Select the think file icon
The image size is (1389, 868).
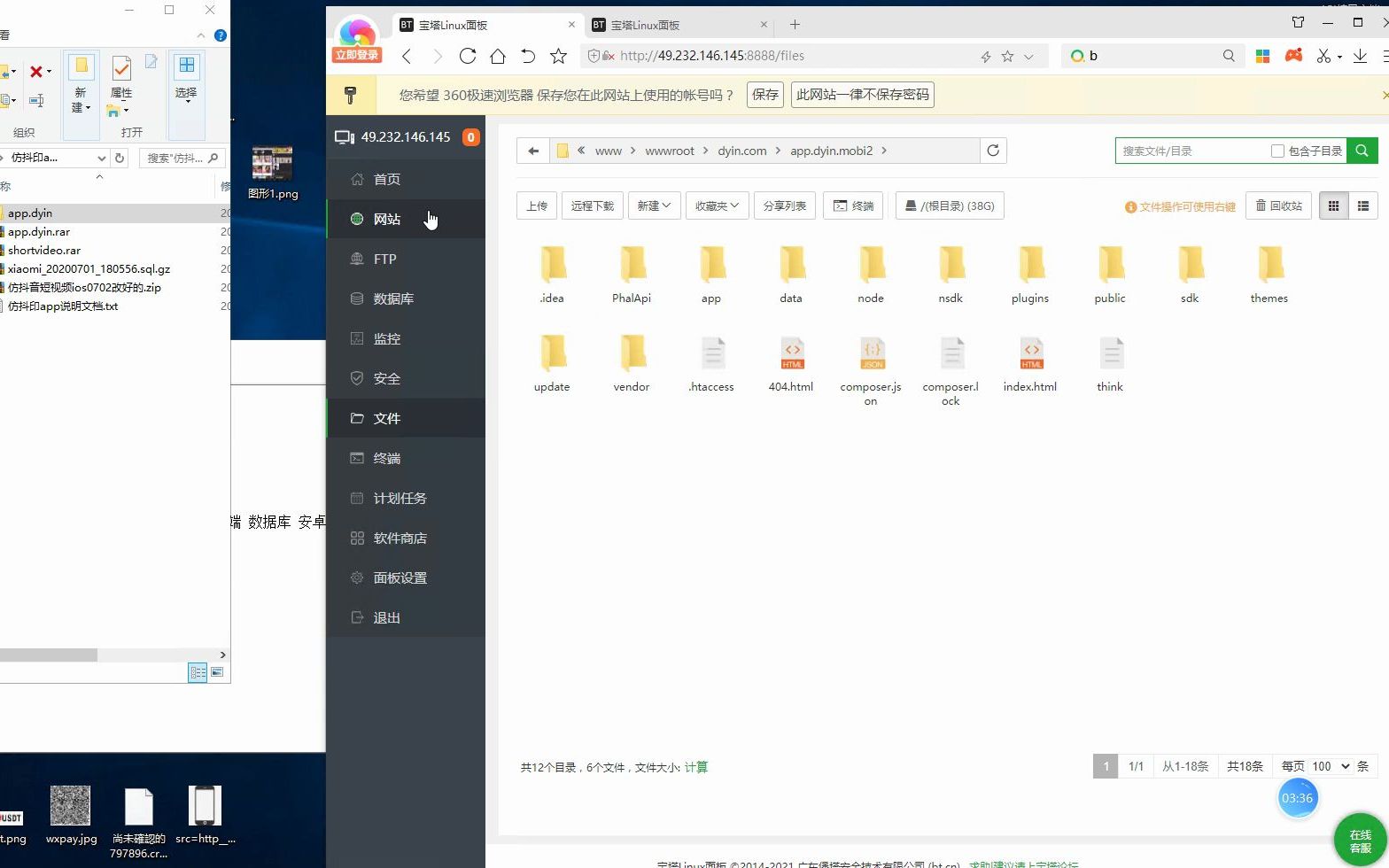pyautogui.click(x=1111, y=353)
